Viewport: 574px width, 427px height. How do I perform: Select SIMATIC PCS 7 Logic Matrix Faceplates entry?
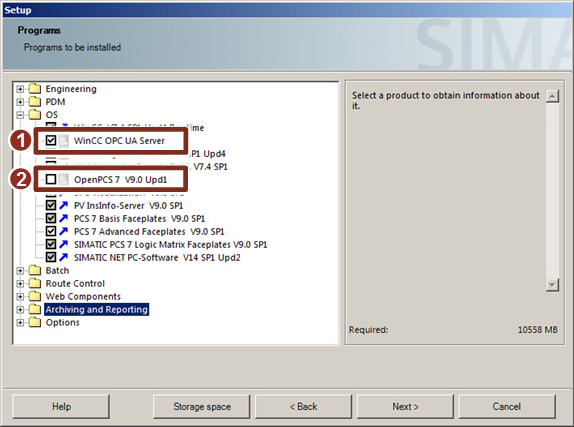pos(171,244)
